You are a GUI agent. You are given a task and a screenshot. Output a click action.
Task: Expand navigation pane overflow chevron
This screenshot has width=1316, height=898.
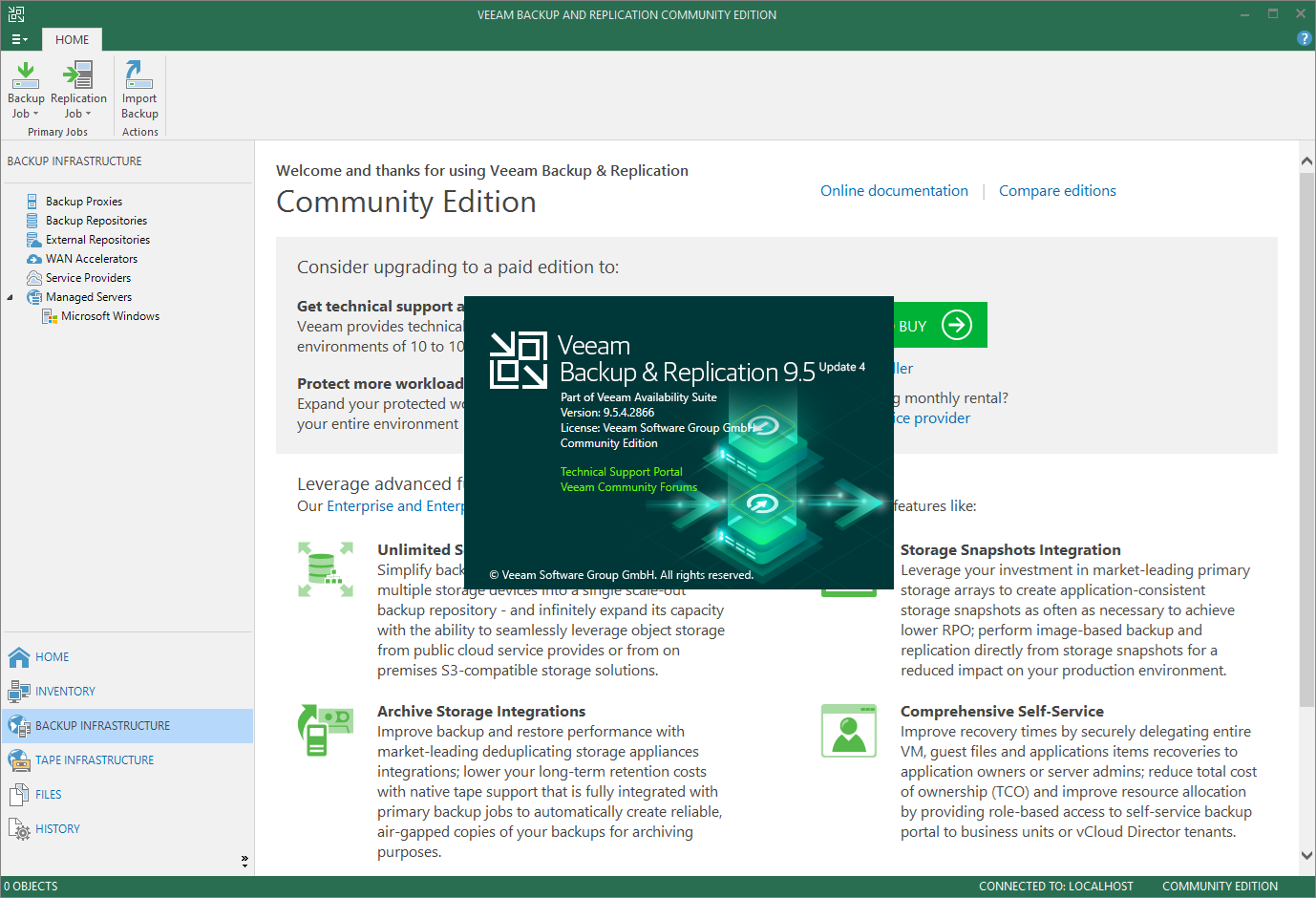point(244,861)
